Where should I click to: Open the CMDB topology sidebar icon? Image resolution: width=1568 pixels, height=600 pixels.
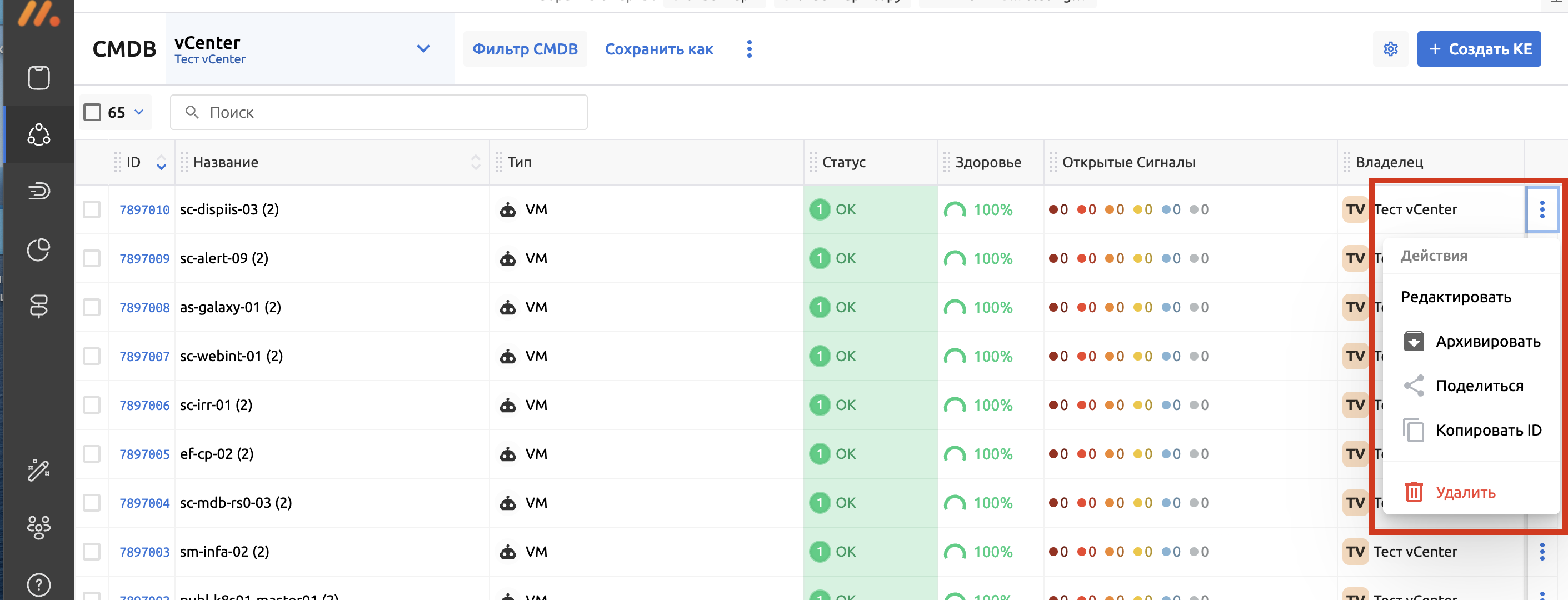tap(38, 134)
